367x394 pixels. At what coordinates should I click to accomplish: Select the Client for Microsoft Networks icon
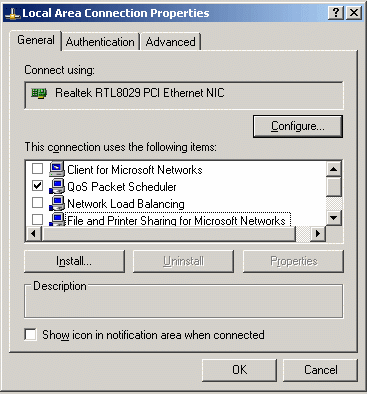click(x=57, y=169)
